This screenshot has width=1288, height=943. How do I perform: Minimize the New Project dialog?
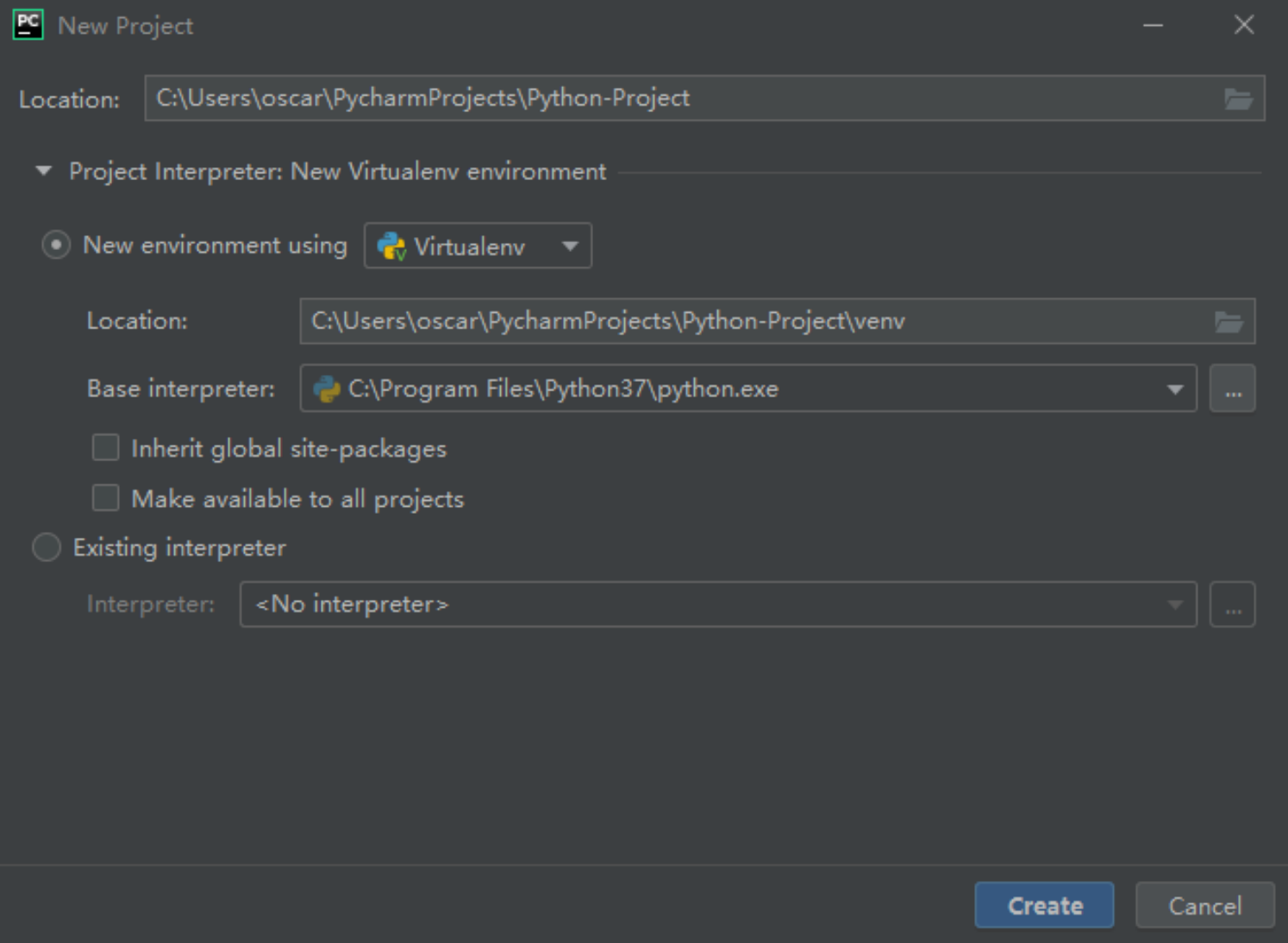click(1153, 26)
